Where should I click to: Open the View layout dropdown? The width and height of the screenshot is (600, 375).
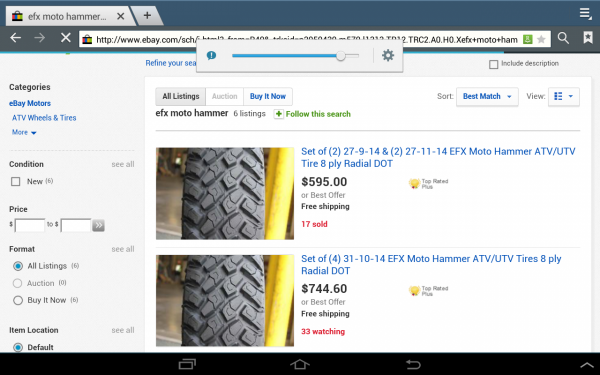564,96
